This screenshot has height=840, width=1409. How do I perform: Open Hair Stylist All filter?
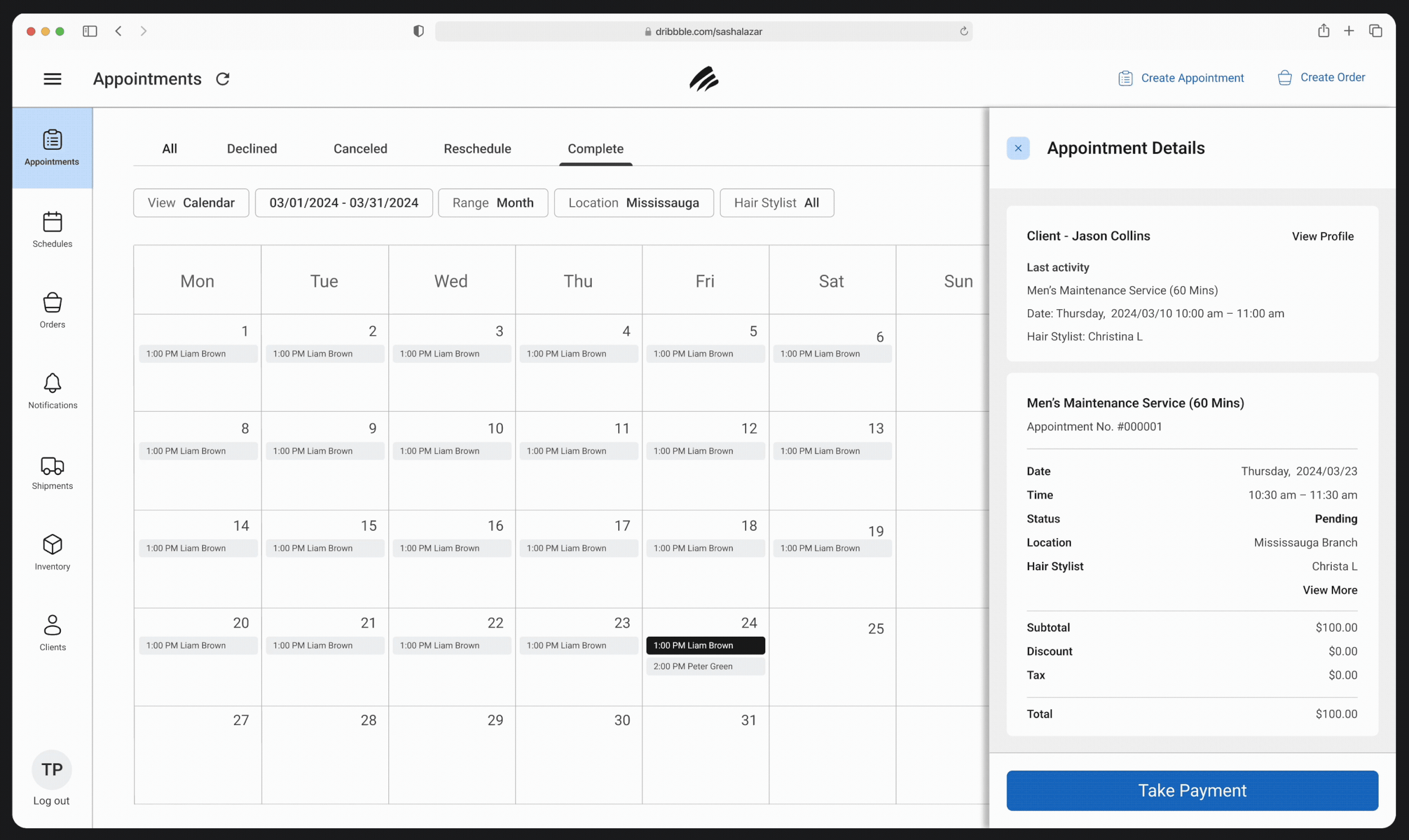[776, 203]
